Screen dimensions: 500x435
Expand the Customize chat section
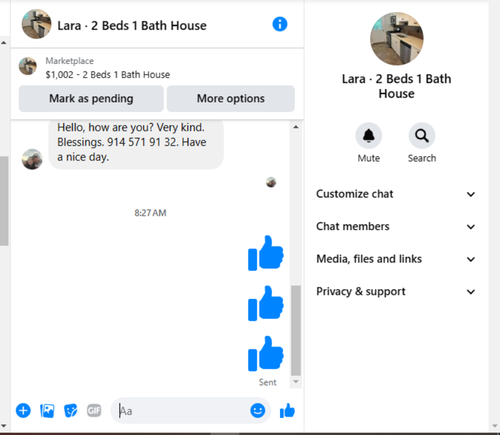(x=396, y=194)
